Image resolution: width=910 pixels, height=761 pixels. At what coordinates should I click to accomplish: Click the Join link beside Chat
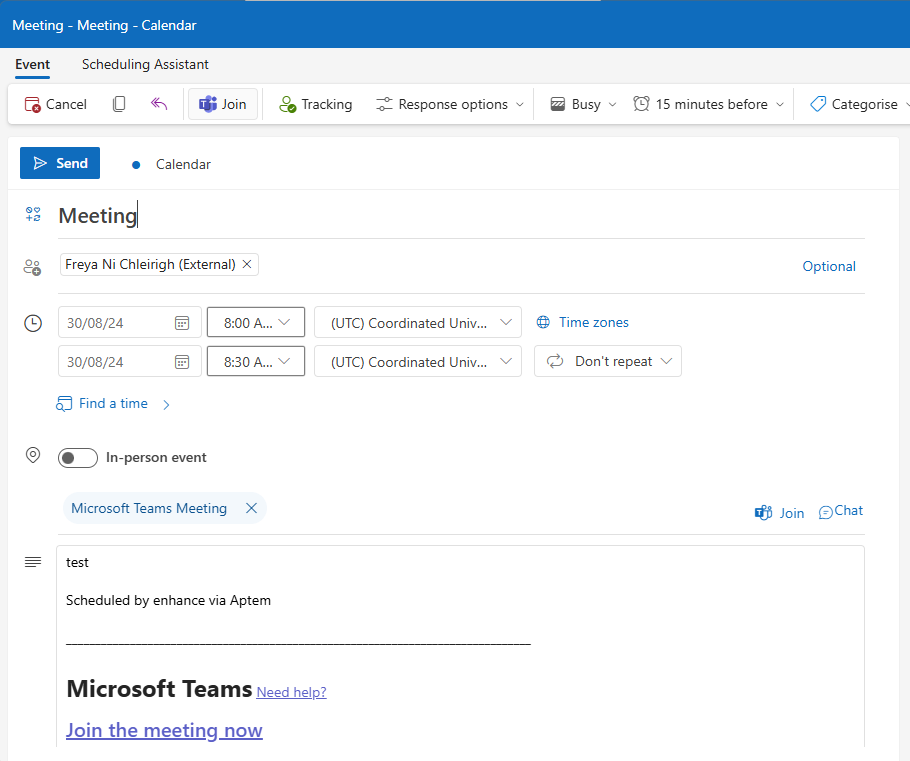point(779,513)
